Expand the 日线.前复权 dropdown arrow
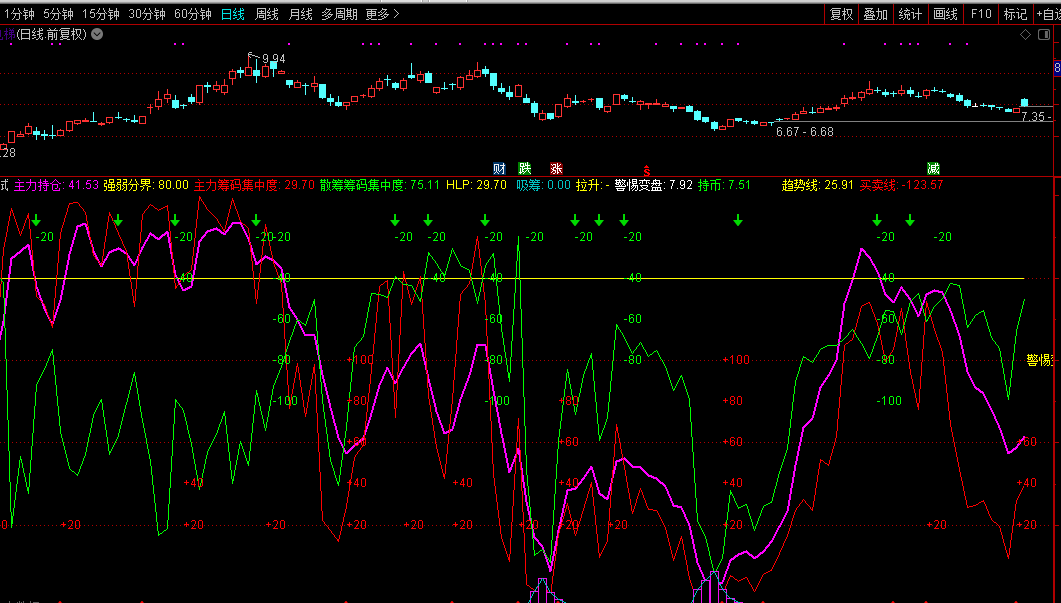Image resolution: width=1061 pixels, height=603 pixels. 97,34
